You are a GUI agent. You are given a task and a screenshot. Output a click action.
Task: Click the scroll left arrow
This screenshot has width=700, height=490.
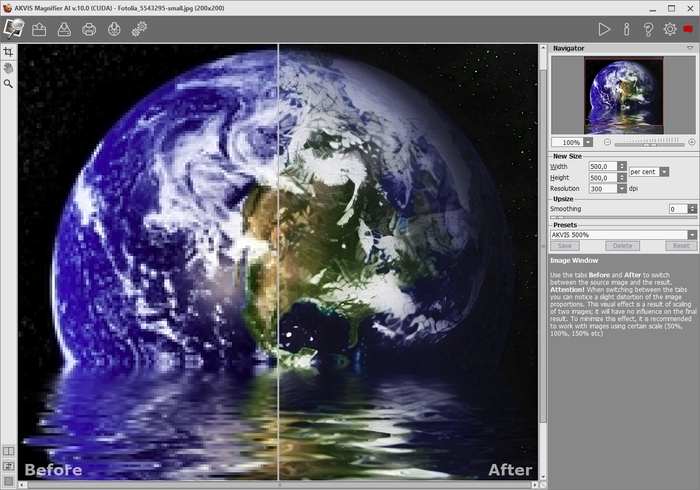coord(21,485)
